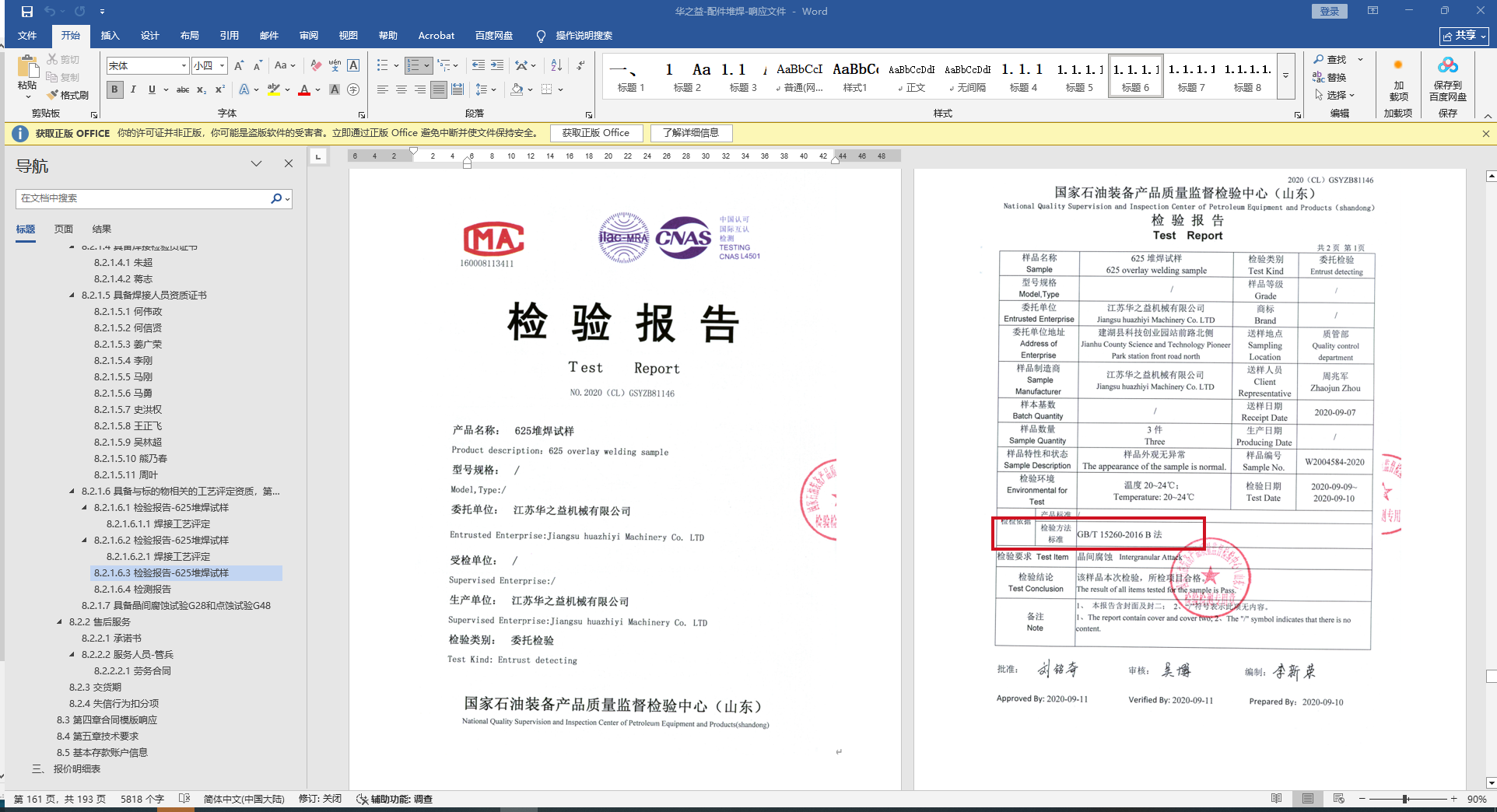Image resolution: width=1497 pixels, height=812 pixels.
Task: Adjust the zoom slider in status bar
Action: click(1407, 799)
